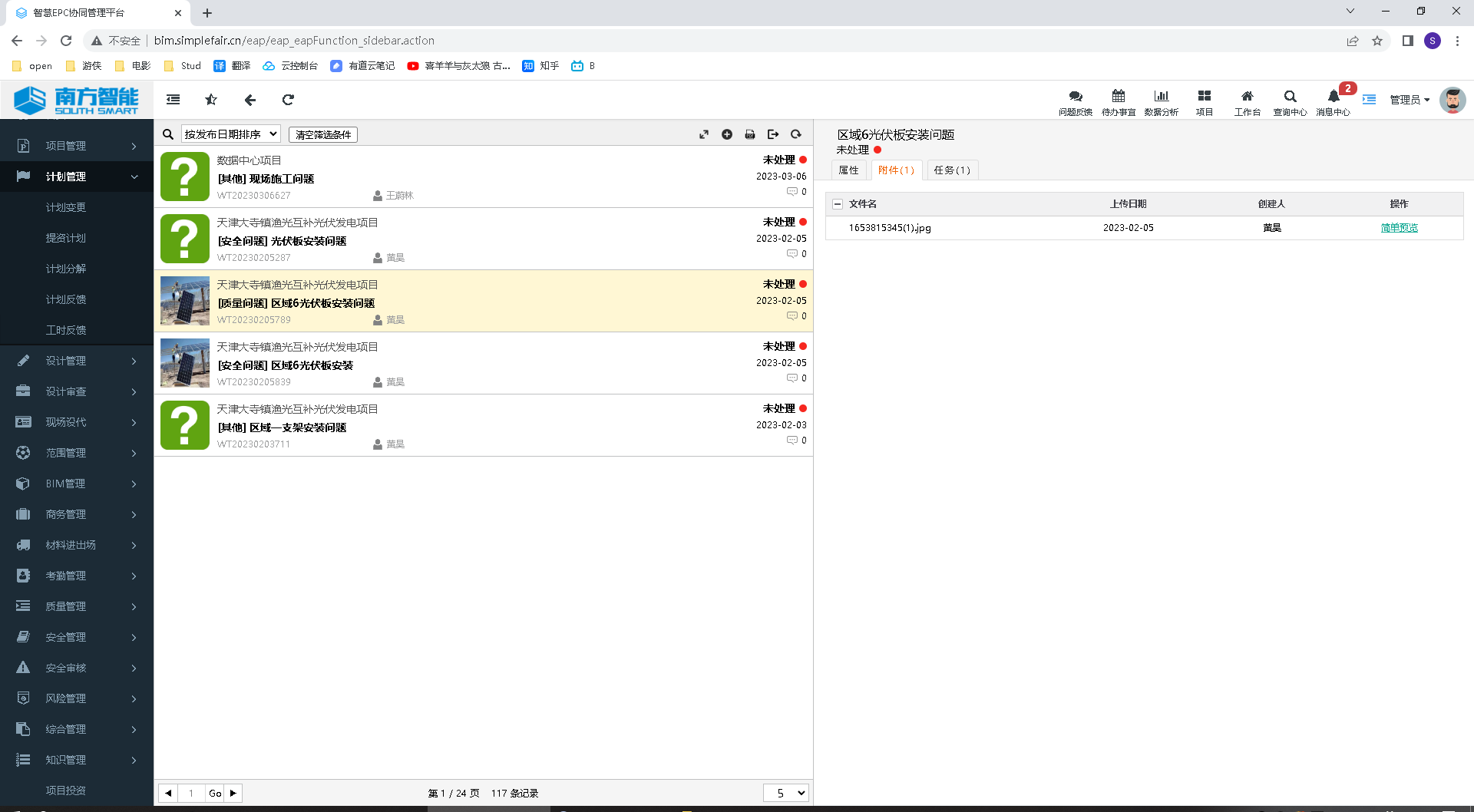Screen dimensions: 1474x812
Task: Open 质量管理 sidebar menu
Action: 77,606
